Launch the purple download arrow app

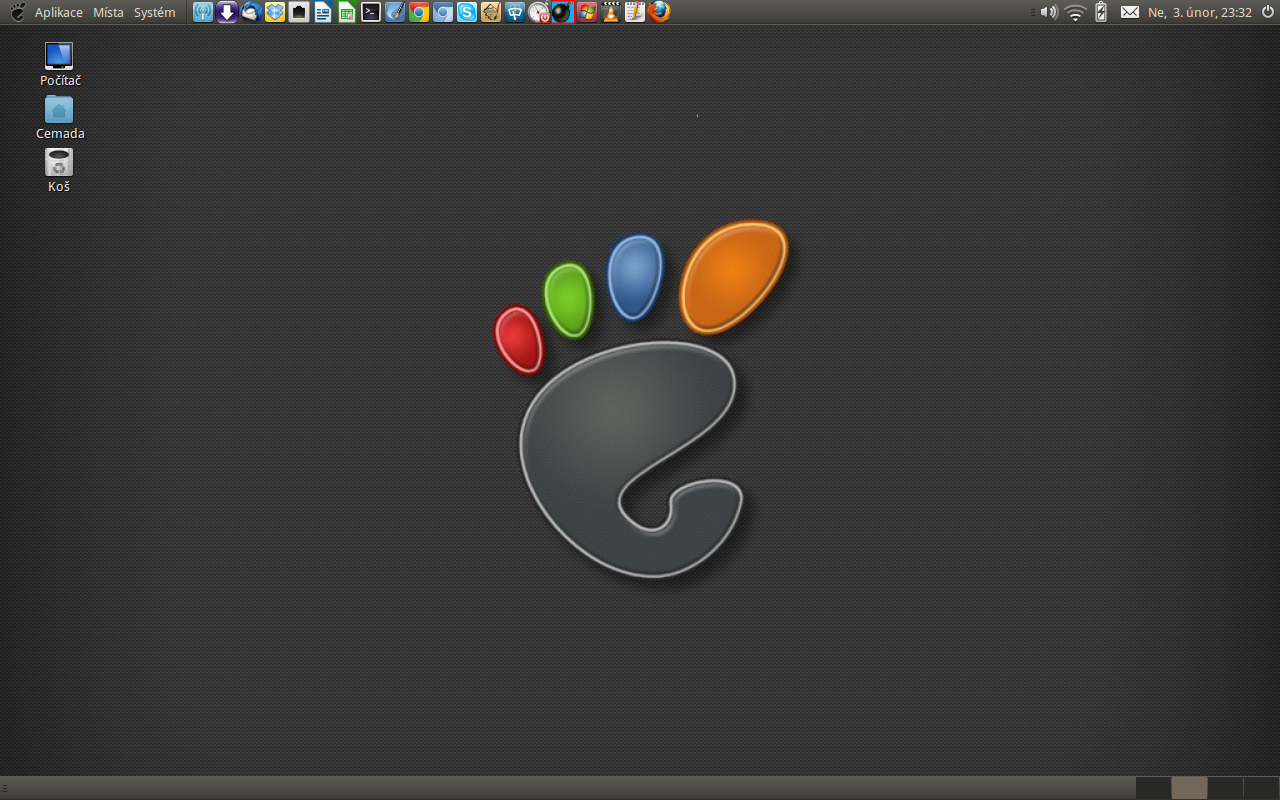coord(227,12)
